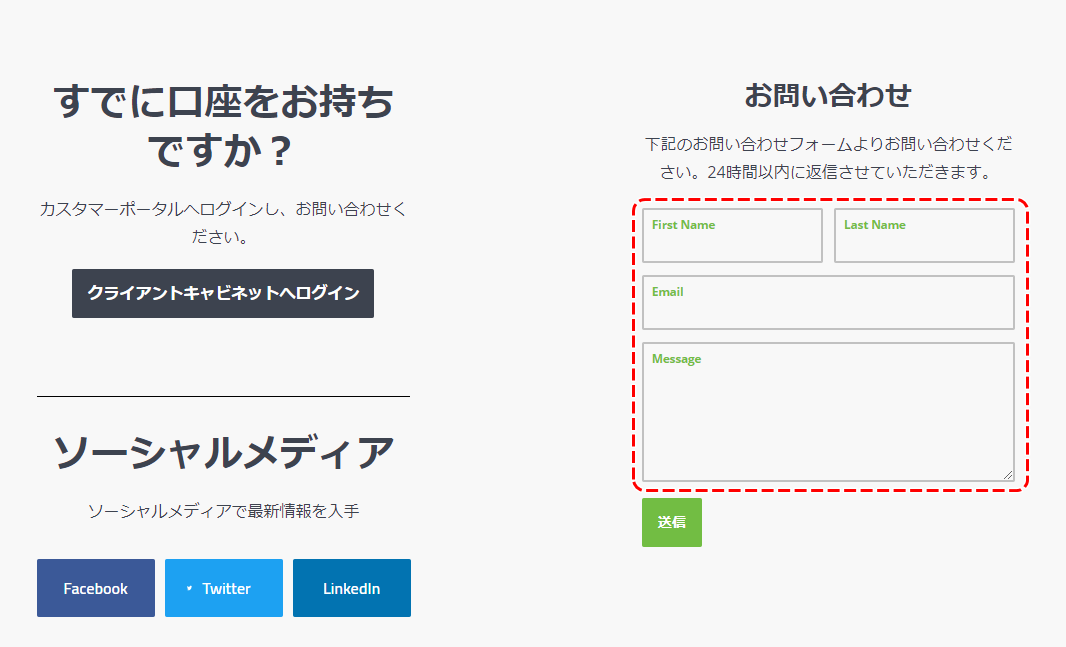
Task: Open the LinkedIn social button
Action: point(351,588)
